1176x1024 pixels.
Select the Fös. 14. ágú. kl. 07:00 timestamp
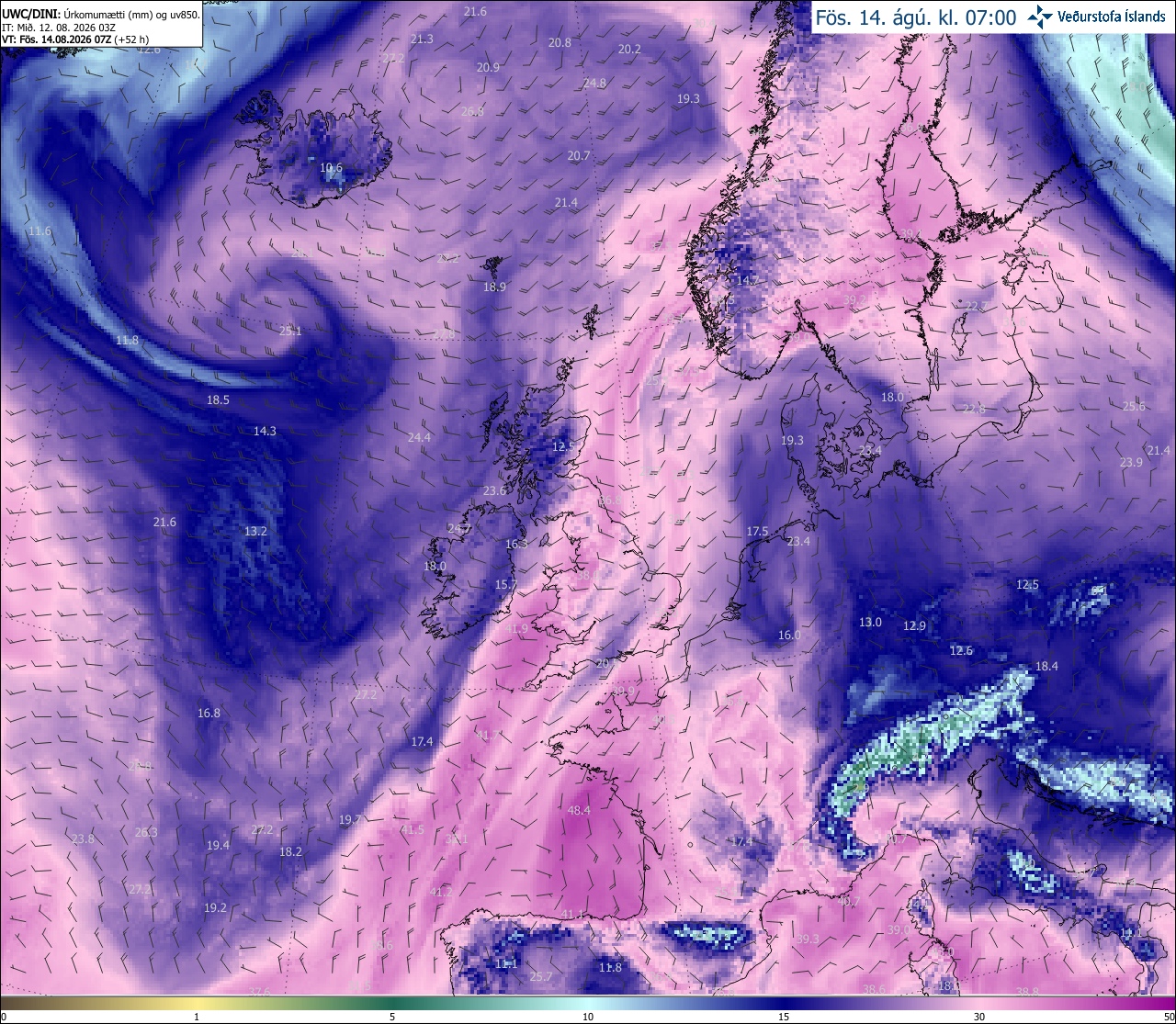tap(916, 17)
